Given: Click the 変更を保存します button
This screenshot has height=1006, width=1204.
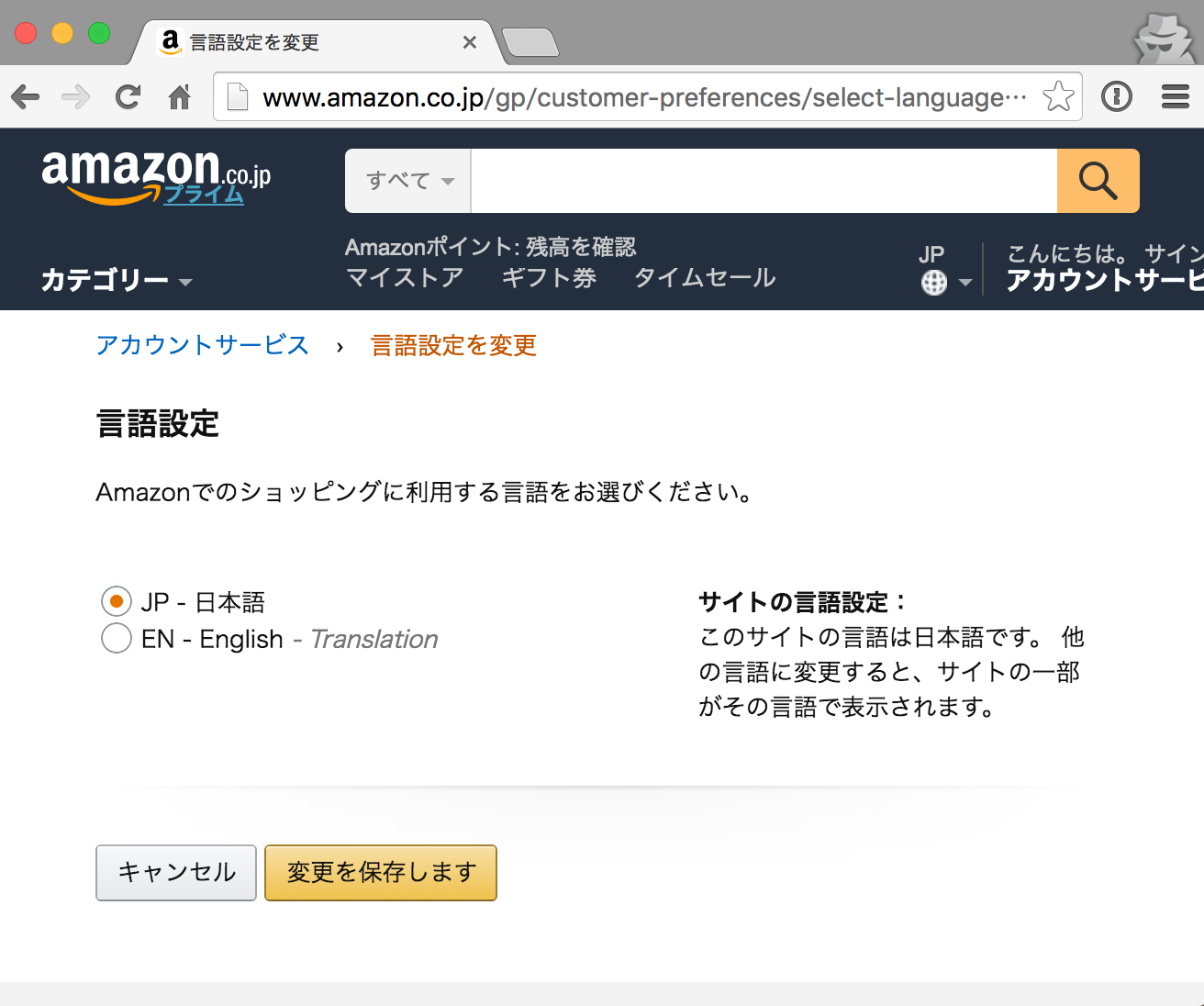Looking at the screenshot, I should (381, 872).
